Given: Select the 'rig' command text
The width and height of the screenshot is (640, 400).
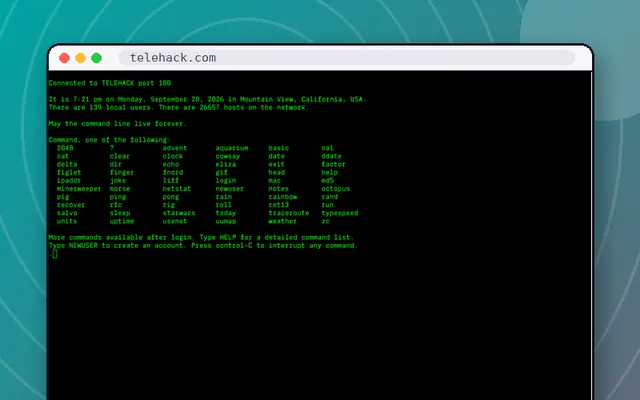Looking at the screenshot, I should tap(169, 205).
